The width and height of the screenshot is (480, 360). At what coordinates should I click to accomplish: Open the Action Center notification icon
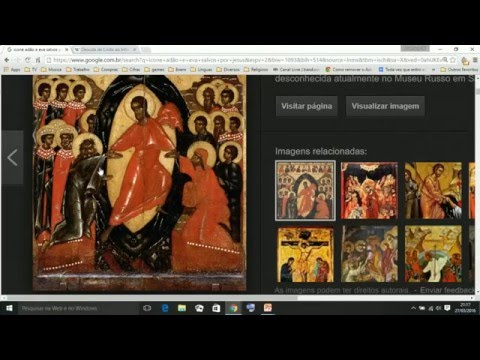(x=447, y=308)
